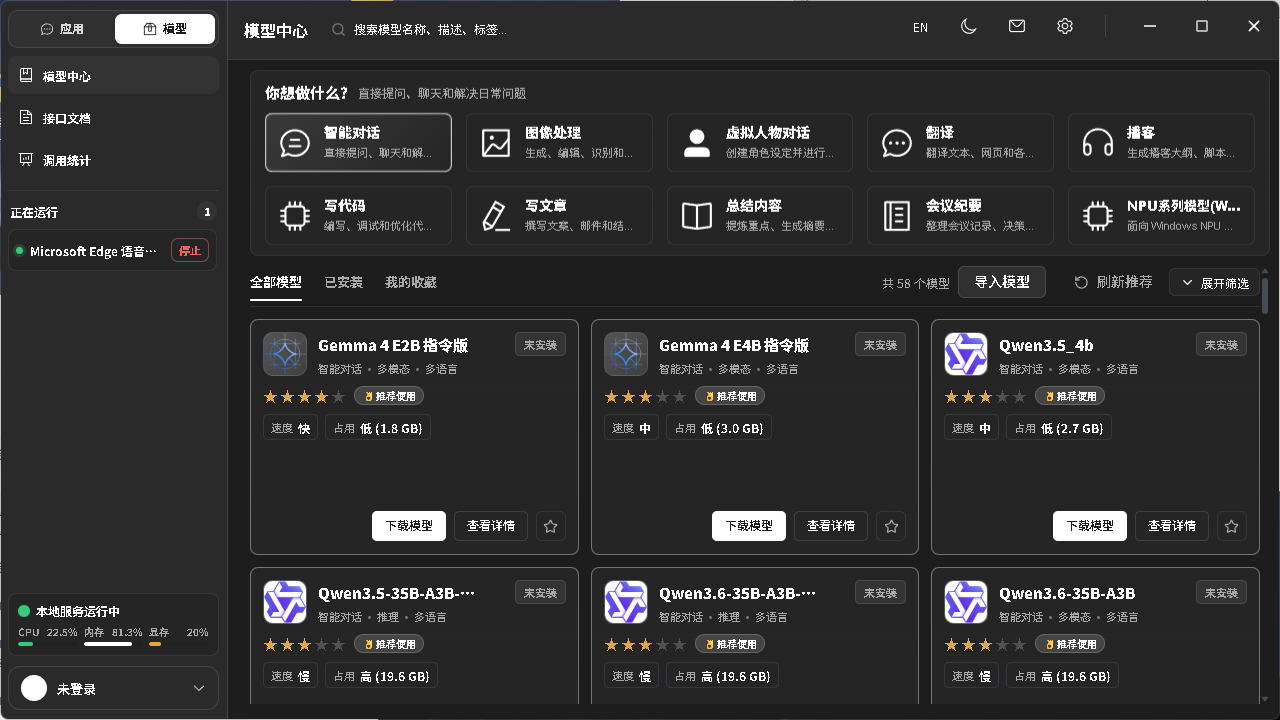Open 模型中心 in sidebar
The width and height of the screenshot is (1280, 720).
(113, 76)
